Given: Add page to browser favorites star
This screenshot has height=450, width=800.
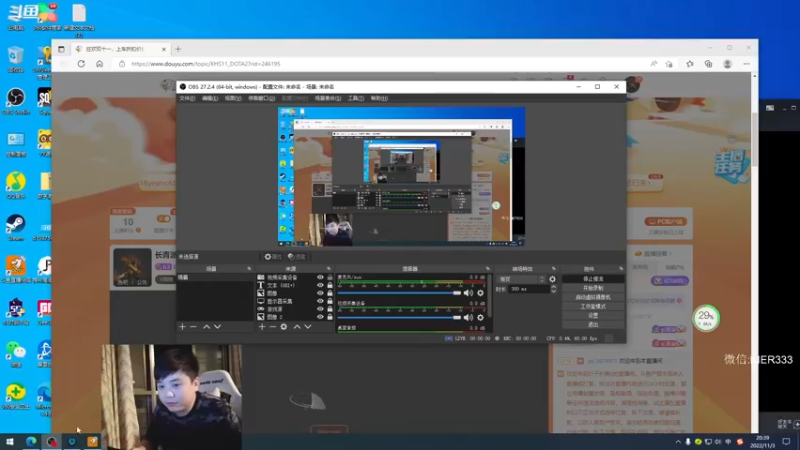Looking at the screenshot, I should [669, 64].
